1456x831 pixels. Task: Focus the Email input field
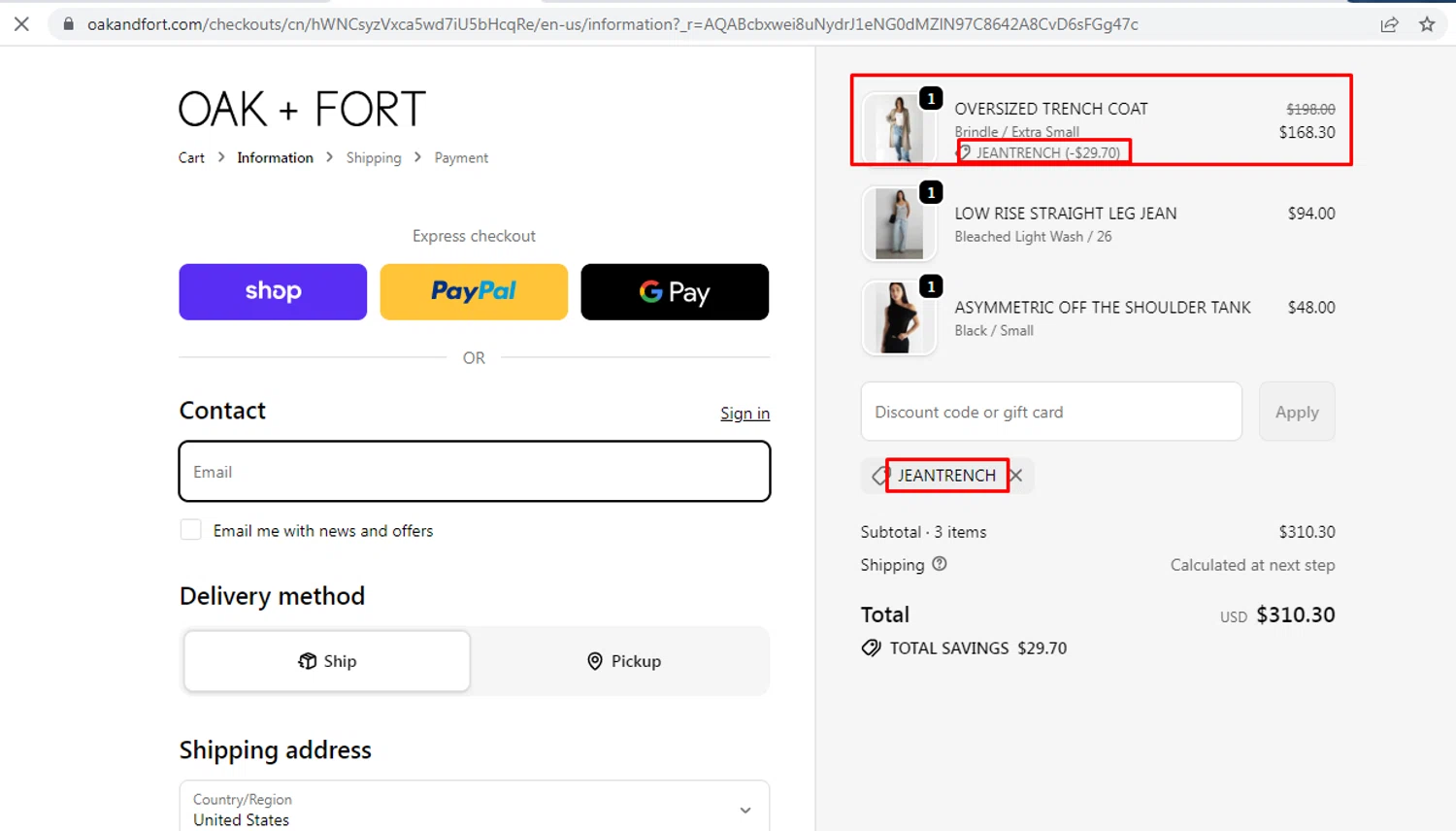point(475,472)
